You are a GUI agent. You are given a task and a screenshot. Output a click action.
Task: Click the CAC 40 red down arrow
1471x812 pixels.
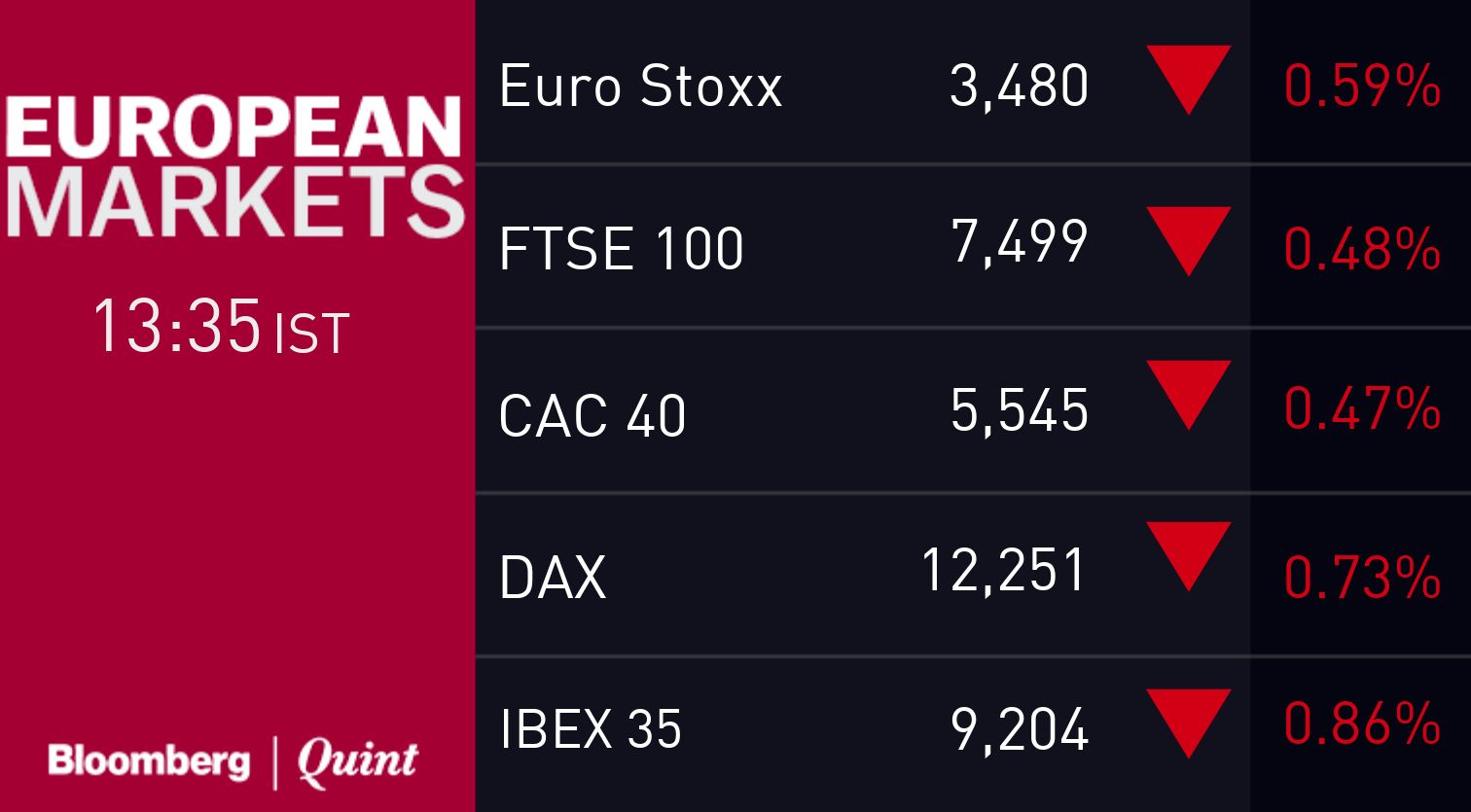tap(1188, 391)
